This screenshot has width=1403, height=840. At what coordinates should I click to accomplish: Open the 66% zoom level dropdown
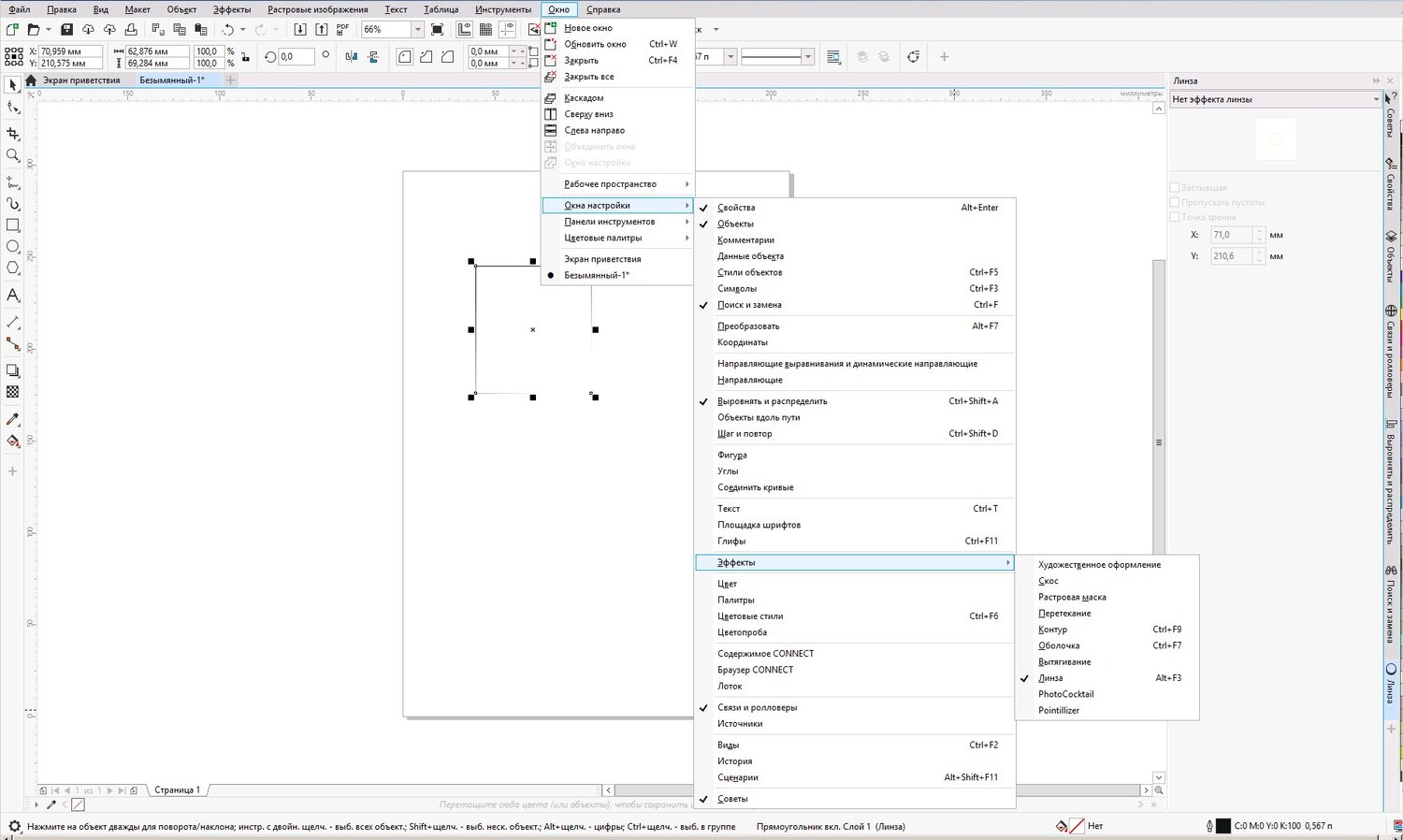coord(417,30)
